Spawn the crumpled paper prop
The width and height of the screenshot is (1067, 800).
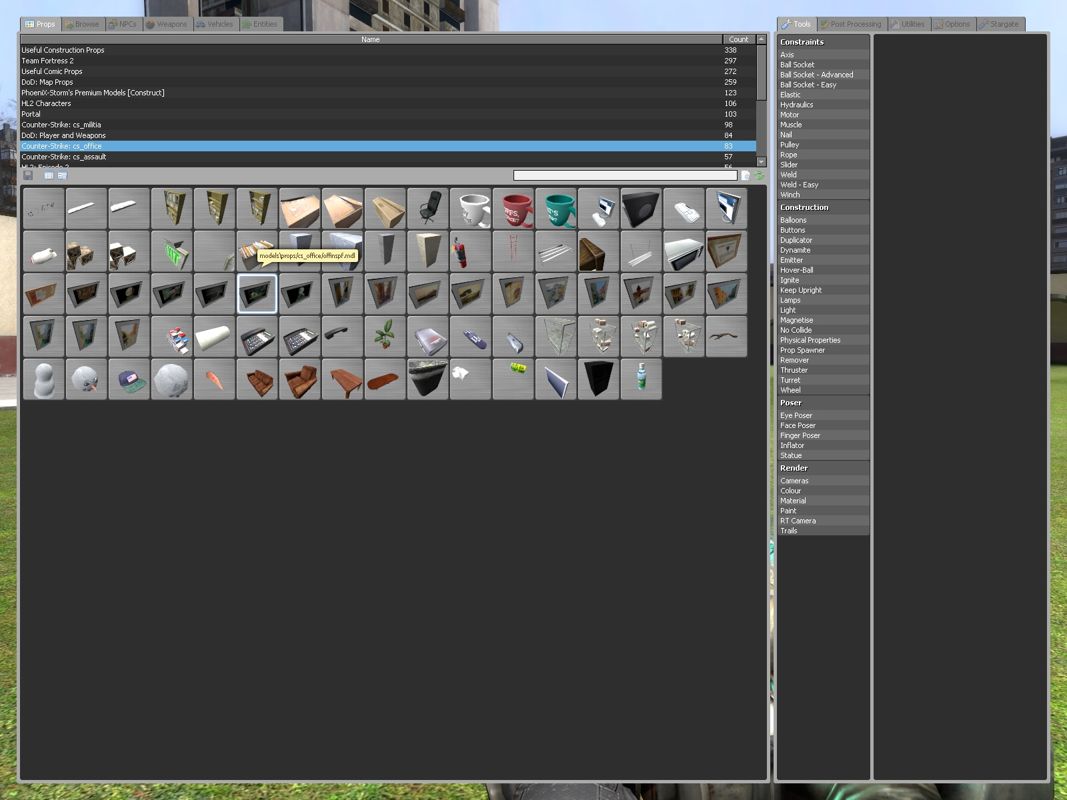pos(471,380)
